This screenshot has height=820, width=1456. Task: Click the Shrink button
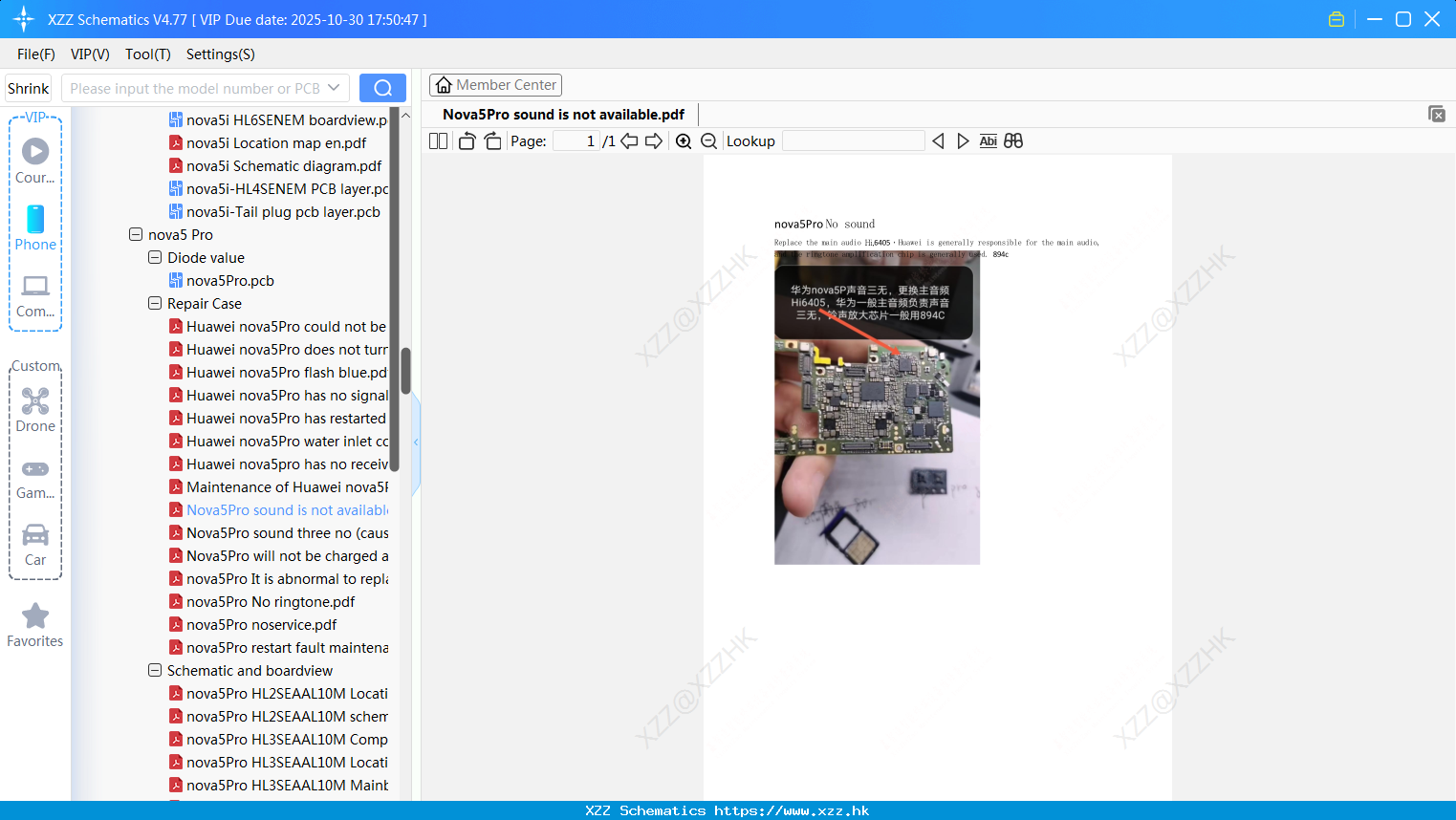click(x=28, y=88)
